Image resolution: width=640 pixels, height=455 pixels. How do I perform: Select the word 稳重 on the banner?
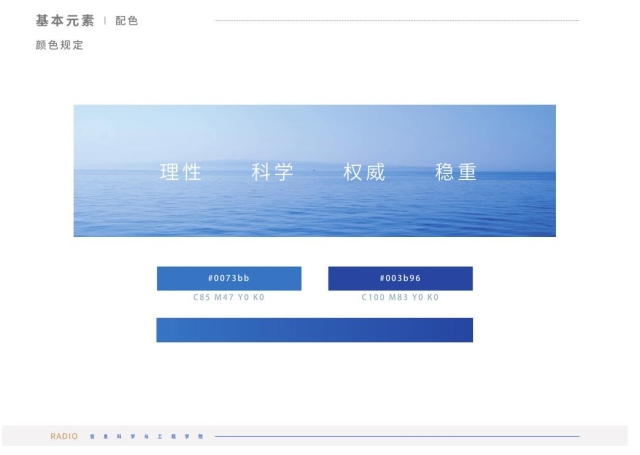tap(456, 172)
